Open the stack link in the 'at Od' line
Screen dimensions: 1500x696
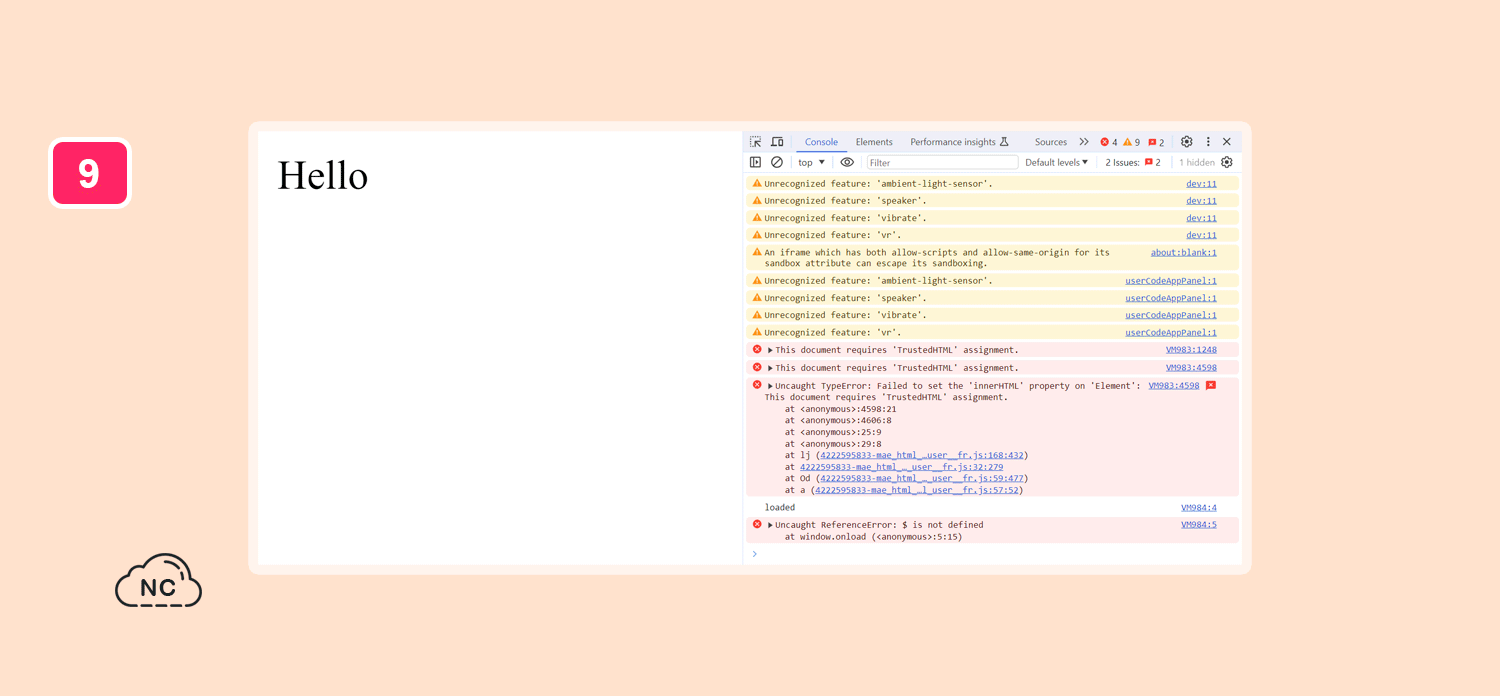[x=922, y=478]
